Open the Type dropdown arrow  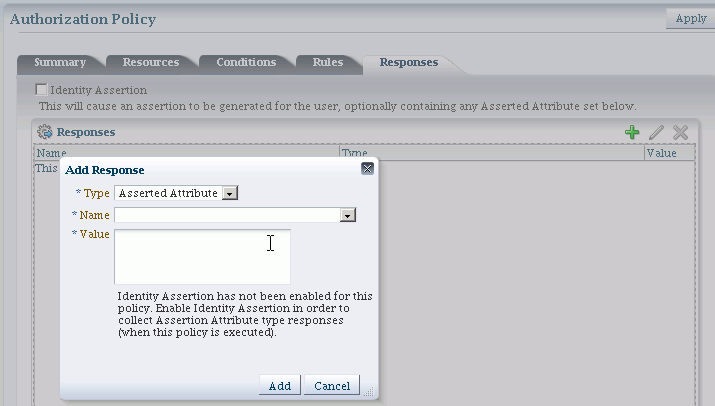[x=230, y=193]
